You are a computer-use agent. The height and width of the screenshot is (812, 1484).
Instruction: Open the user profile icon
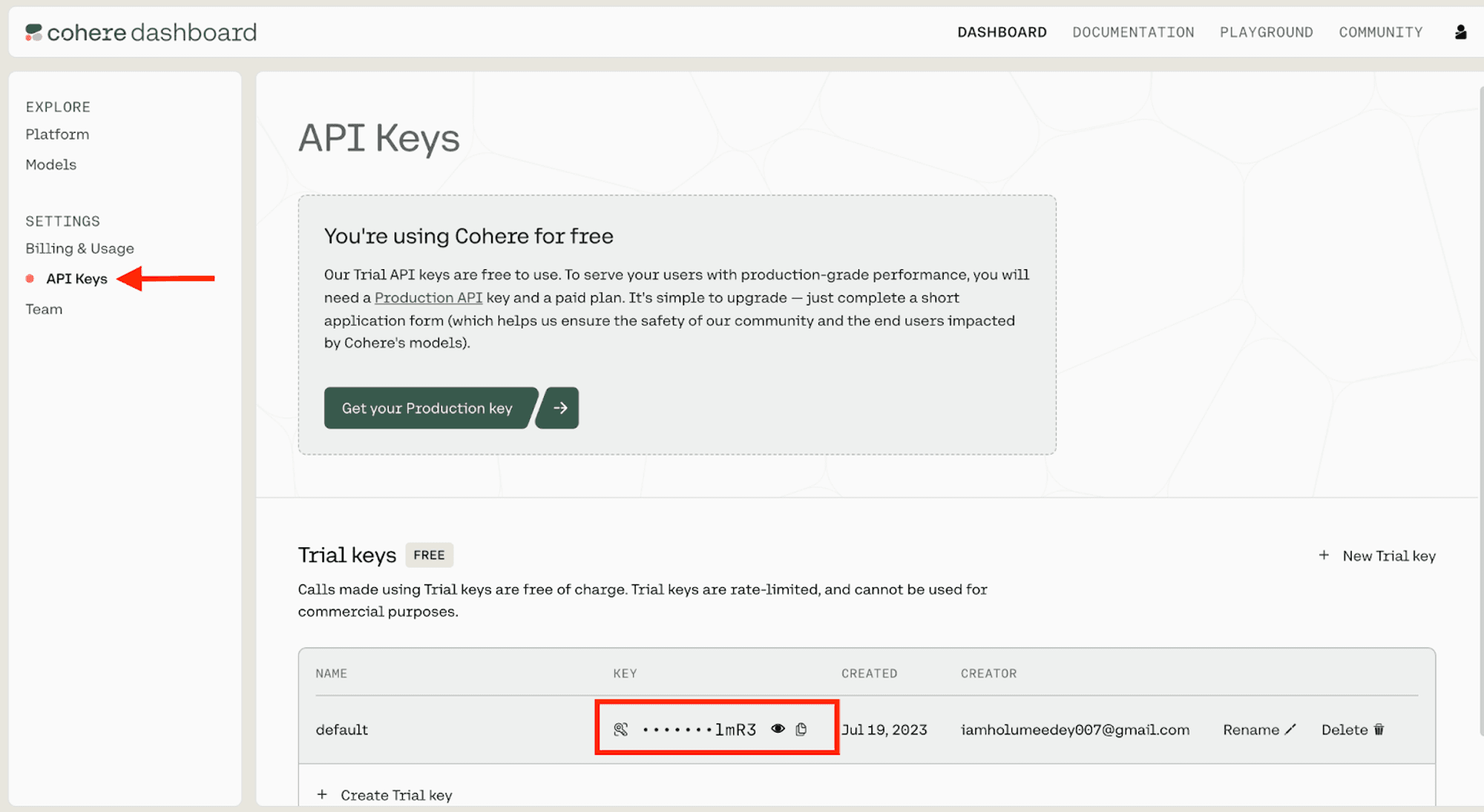click(1460, 31)
